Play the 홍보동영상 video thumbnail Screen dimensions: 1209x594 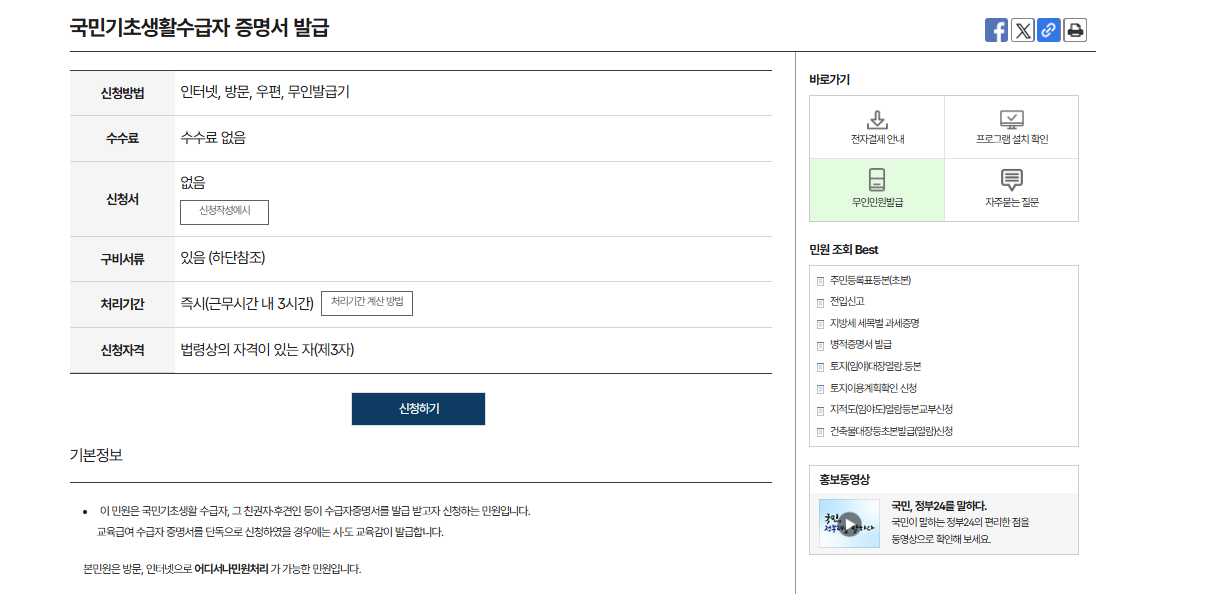pos(849,523)
